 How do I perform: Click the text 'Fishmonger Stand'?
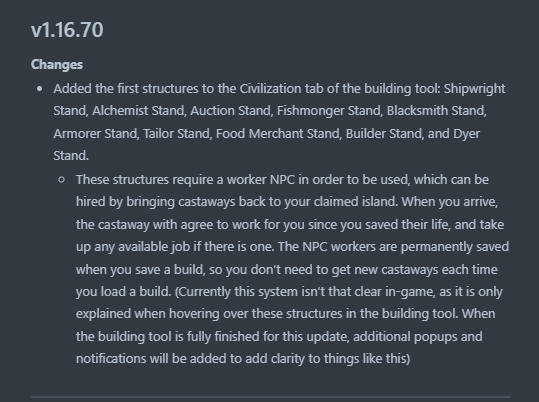point(329,111)
